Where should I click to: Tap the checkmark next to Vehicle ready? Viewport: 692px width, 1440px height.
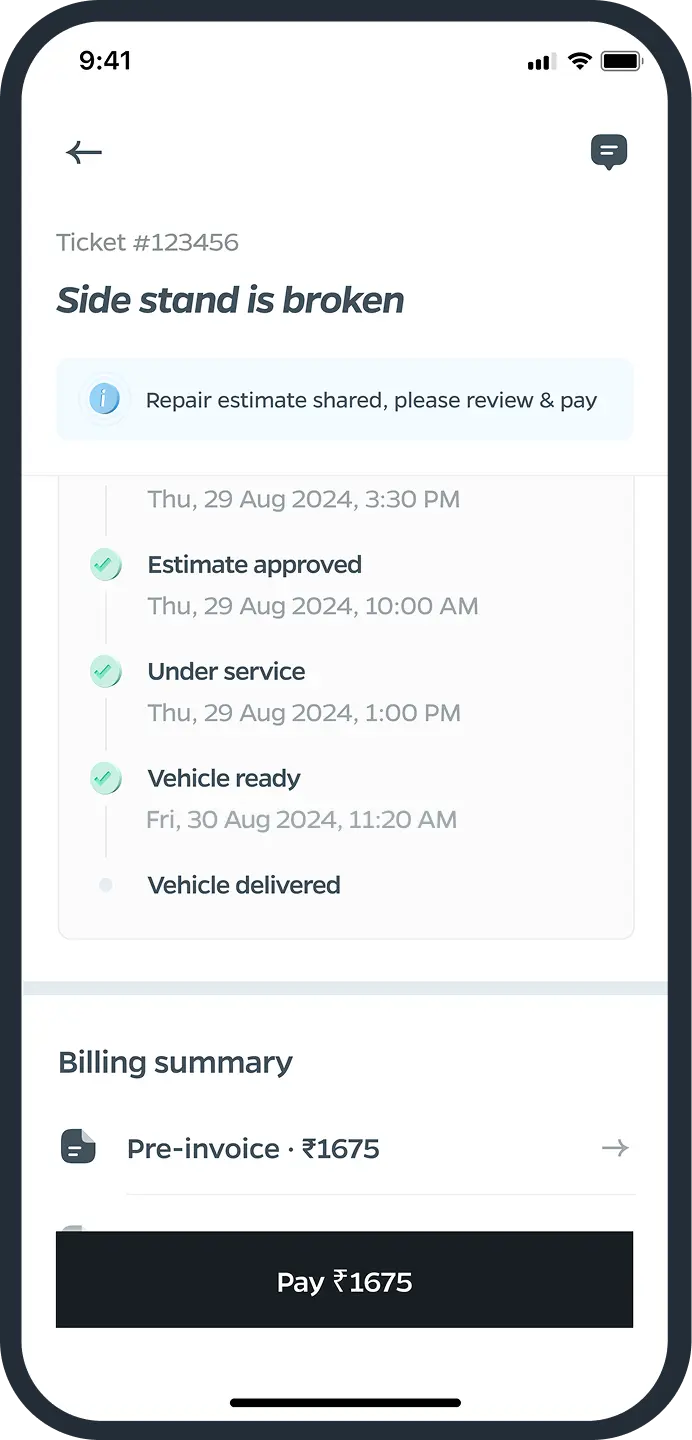[x=106, y=778]
